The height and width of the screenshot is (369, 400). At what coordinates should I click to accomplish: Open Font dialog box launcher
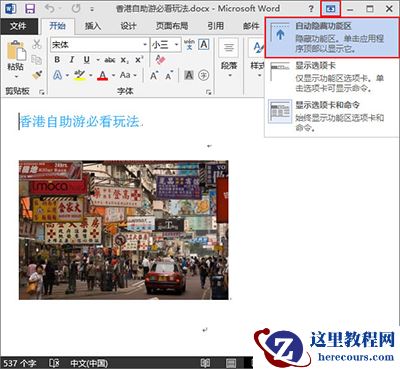(x=208, y=92)
